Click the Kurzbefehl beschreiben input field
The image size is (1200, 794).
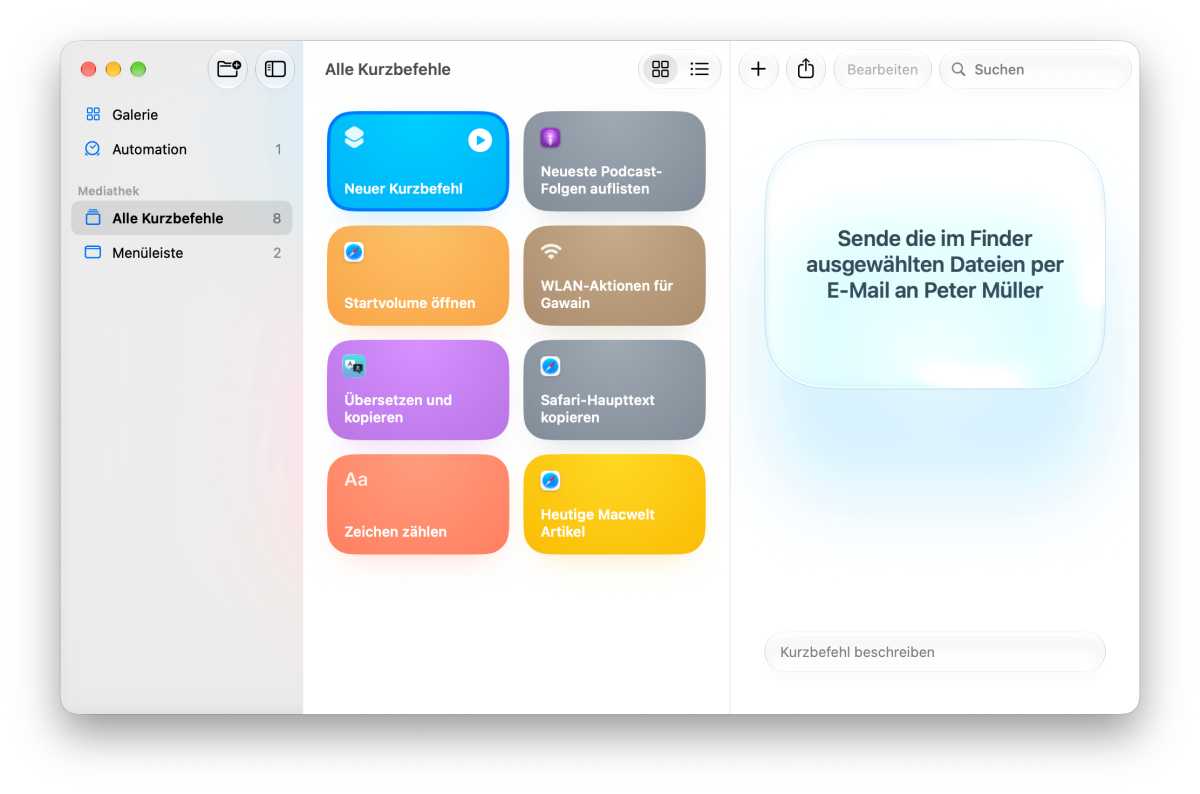click(935, 652)
